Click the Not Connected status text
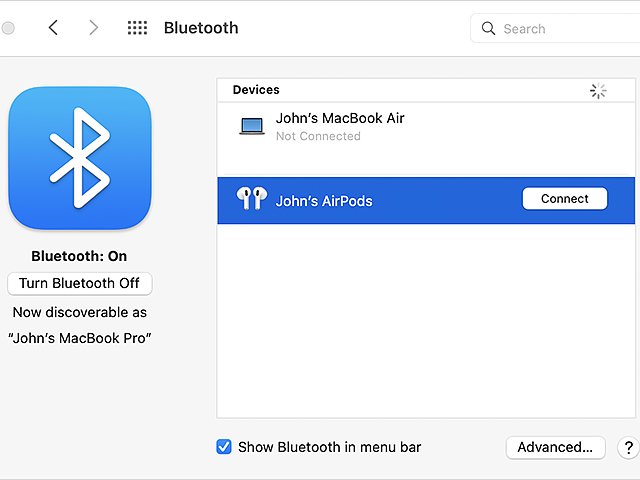Image resolution: width=640 pixels, height=480 pixels. coord(318,136)
